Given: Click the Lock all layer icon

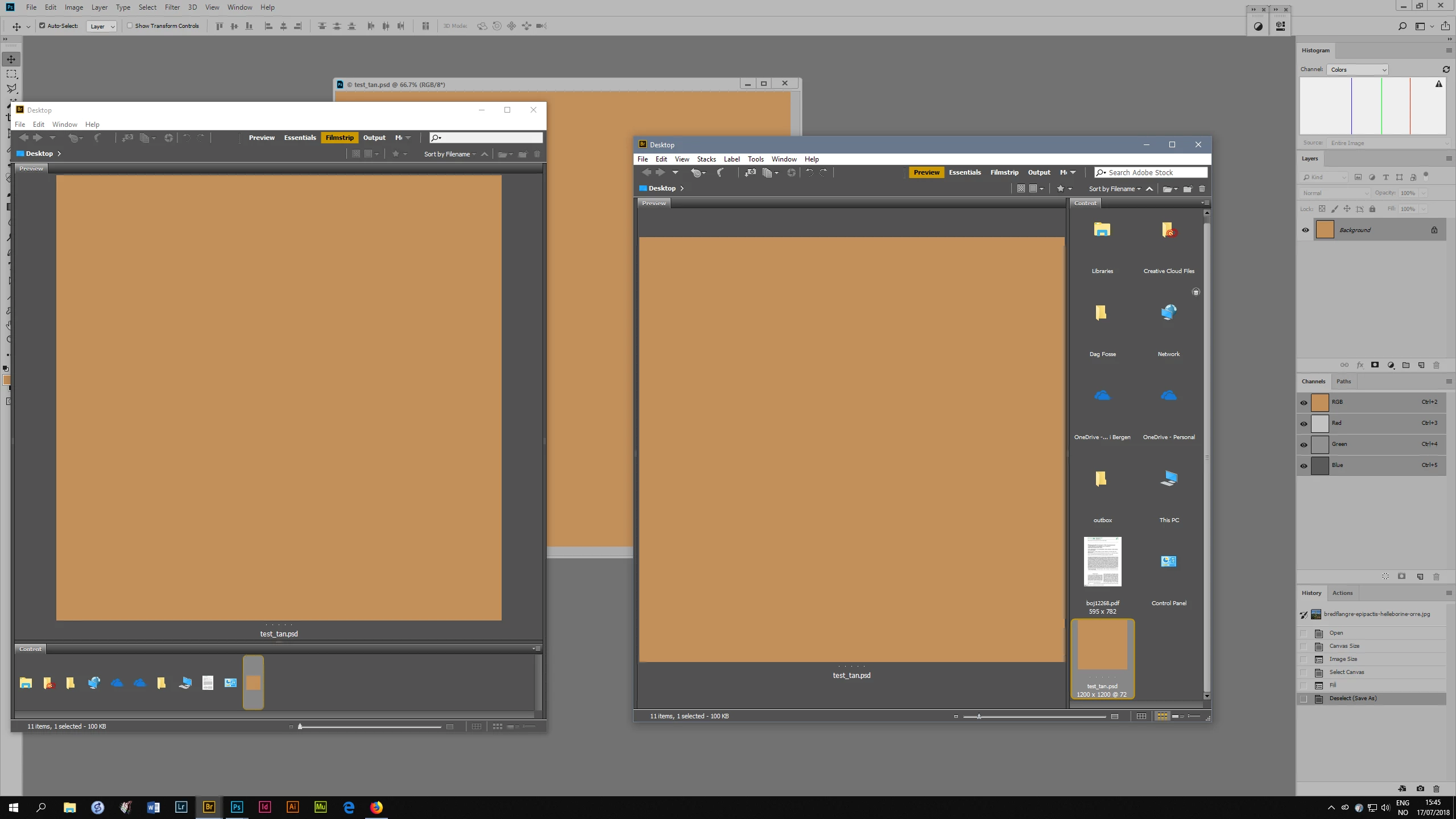Looking at the screenshot, I should 1372,209.
